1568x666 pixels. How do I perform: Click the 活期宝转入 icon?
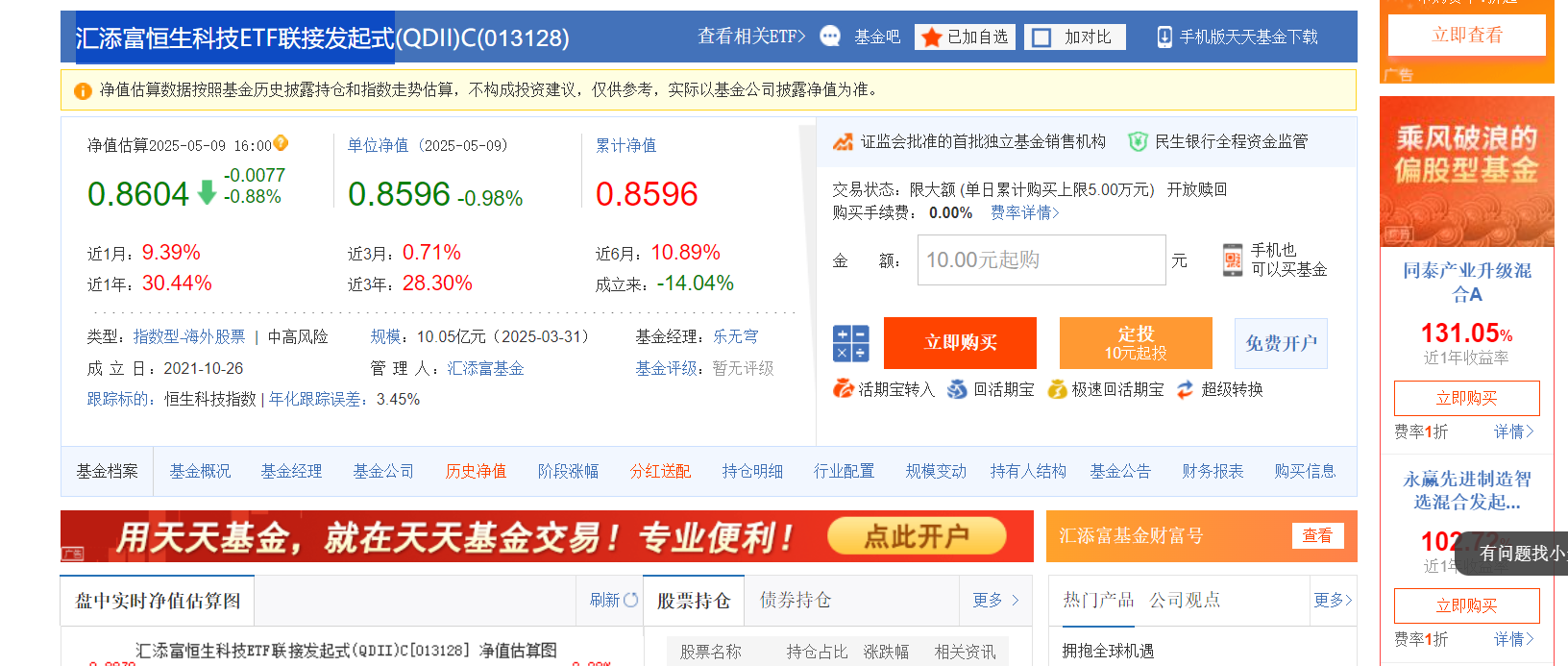843,389
